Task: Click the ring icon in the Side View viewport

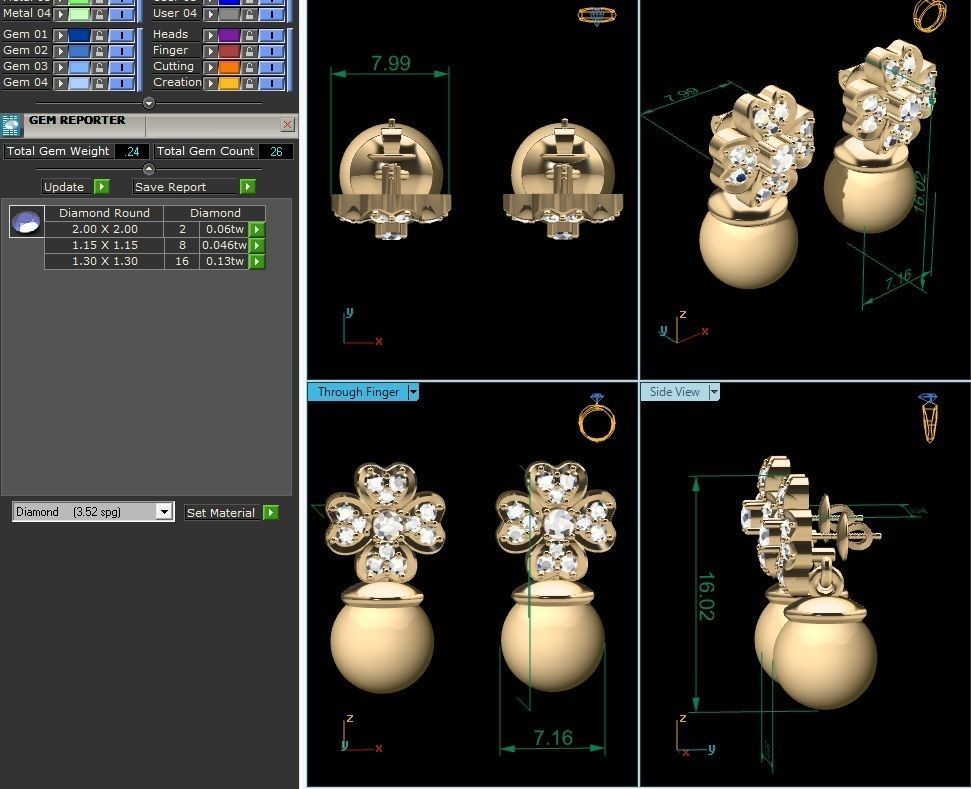Action: click(929, 418)
